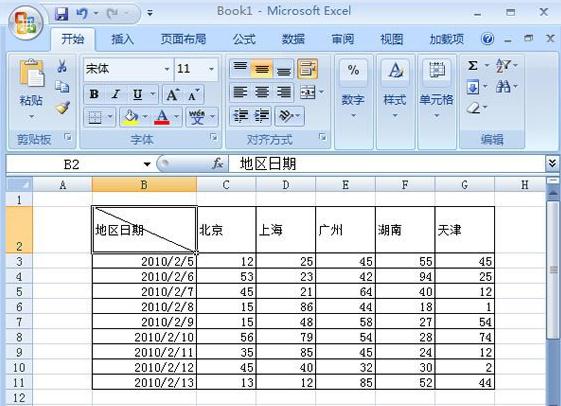Center text horizontally

click(x=262, y=93)
